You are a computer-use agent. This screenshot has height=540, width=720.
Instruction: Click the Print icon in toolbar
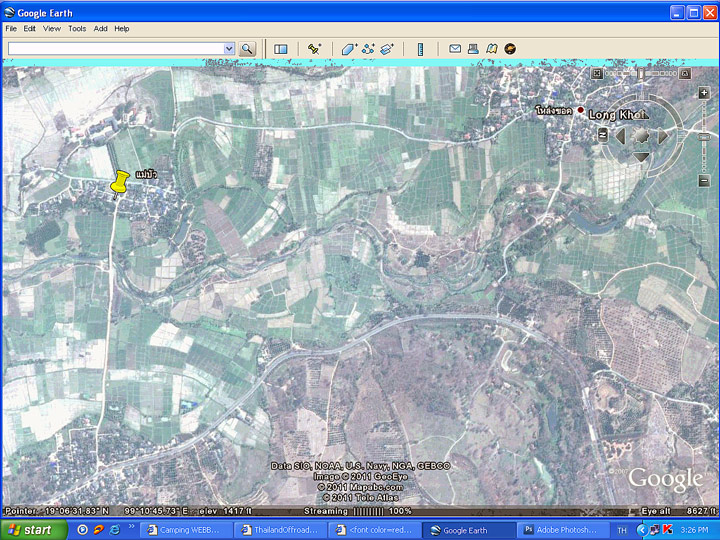(473, 48)
